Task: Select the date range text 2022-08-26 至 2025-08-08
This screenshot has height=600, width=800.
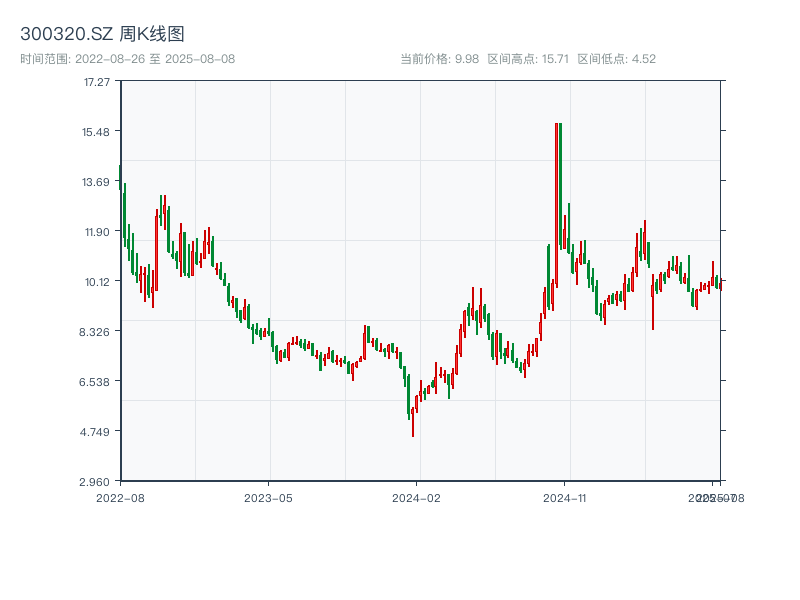Action: tap(155, 59)
